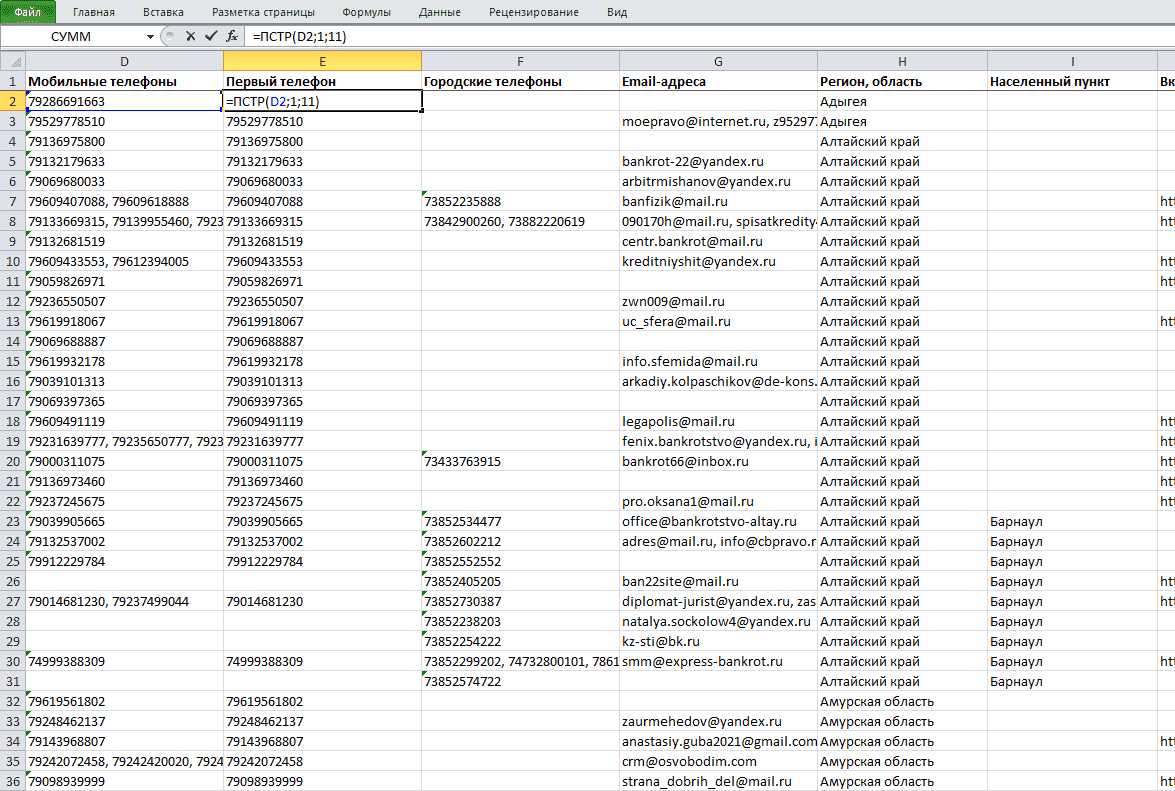Select column D header

click(124, 61)
